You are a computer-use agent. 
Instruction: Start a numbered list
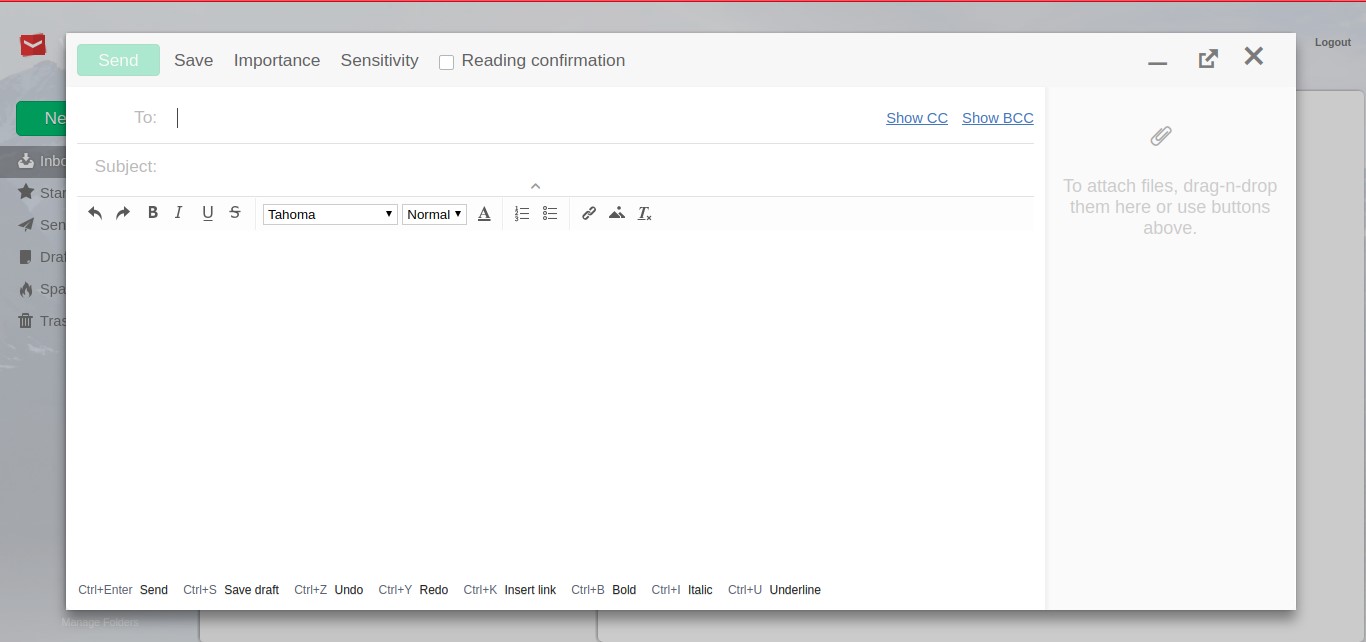[x=521, y=213]
